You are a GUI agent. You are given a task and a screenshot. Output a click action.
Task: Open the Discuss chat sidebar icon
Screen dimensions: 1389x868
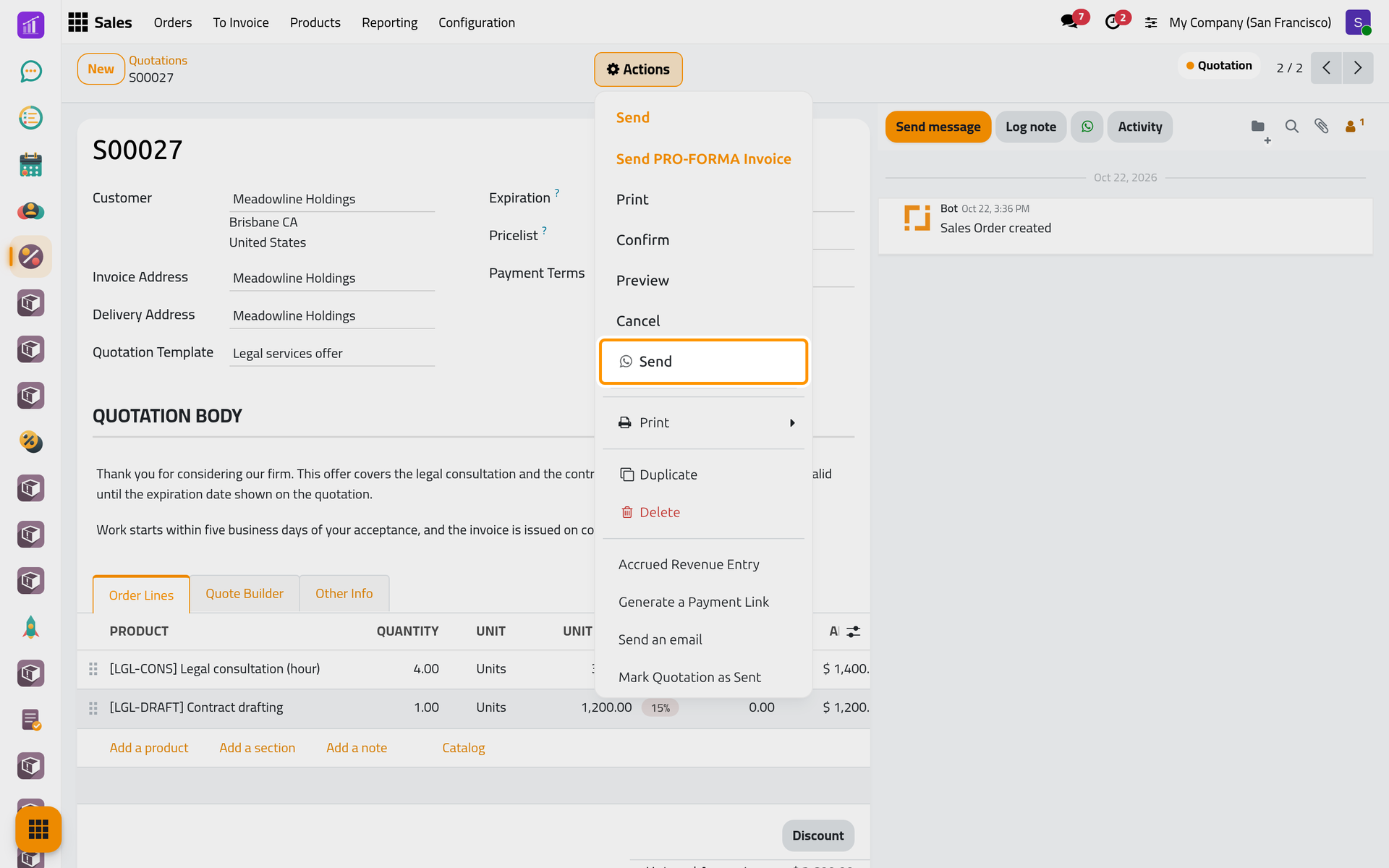click(x=30, y=72)
